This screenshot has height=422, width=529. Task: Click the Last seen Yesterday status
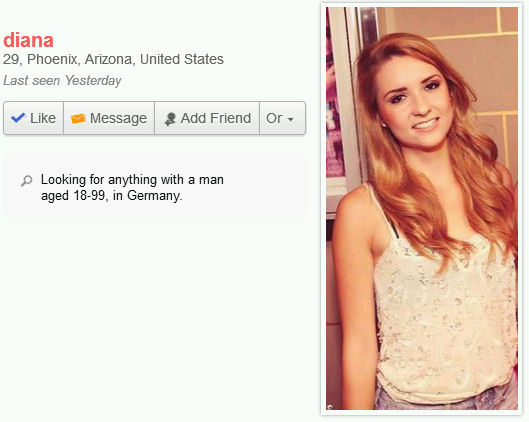pyautogui.click(x=62, y=81)
